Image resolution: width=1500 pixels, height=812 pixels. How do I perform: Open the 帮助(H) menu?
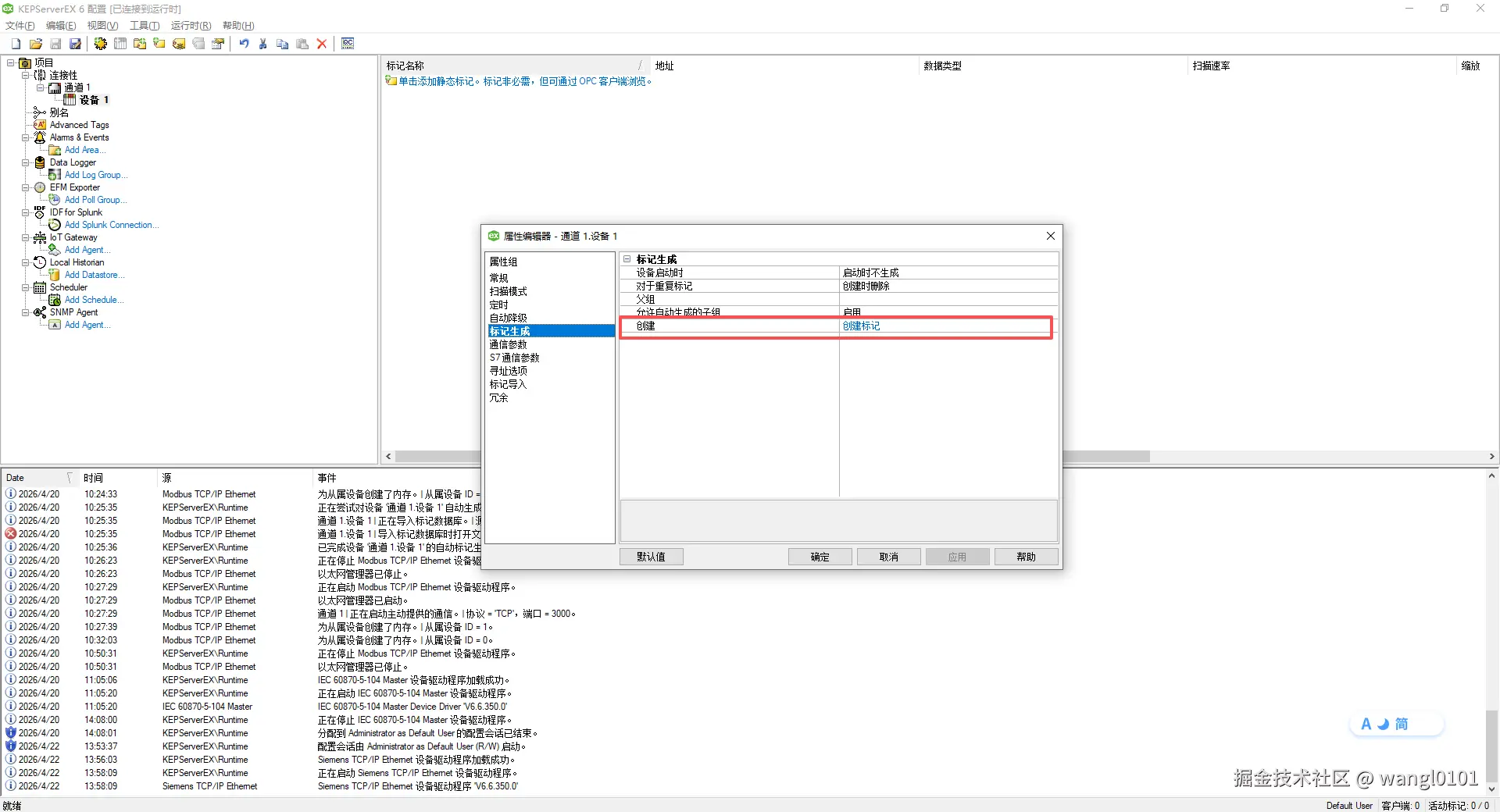(238, 26)
